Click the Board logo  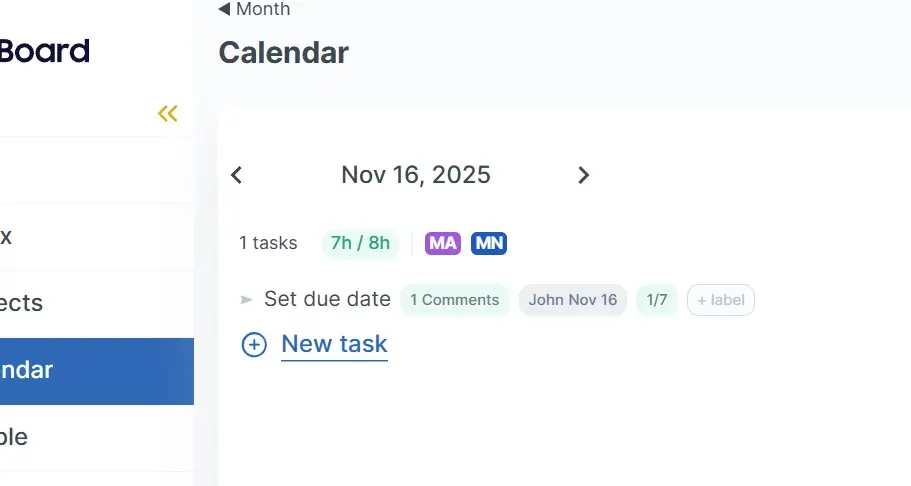coord(45,51)
